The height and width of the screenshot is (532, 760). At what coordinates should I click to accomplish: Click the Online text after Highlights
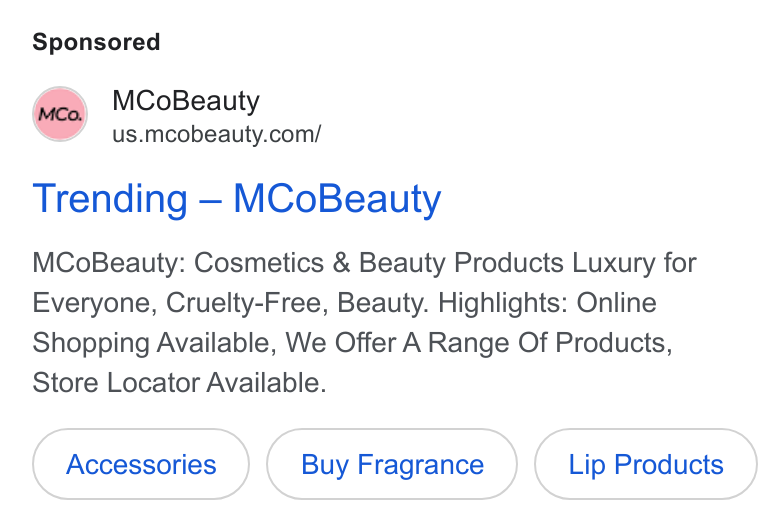pyautogui.click(x=617, y=303)
